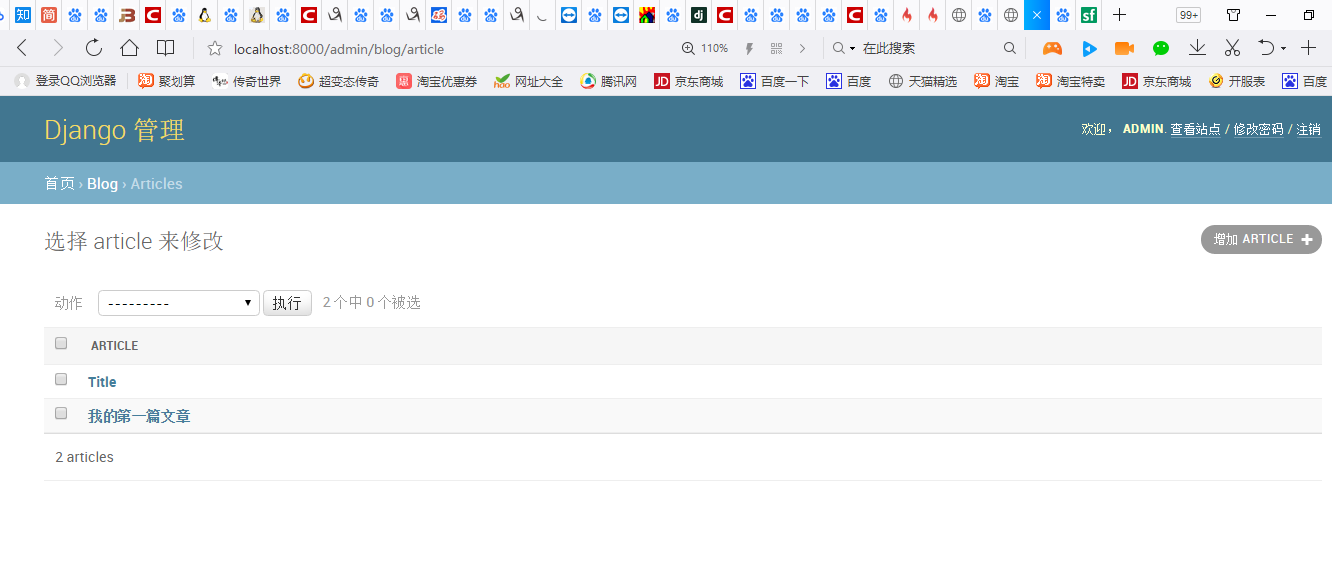Tick the select-all checkbox in ARTICLE header

(x=61, y=343)
